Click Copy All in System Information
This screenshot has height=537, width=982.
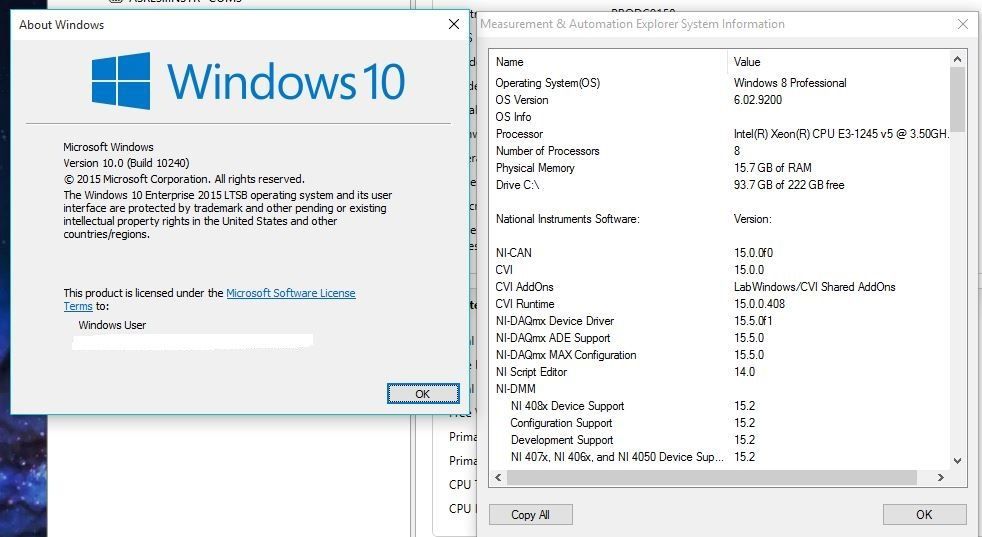530,514
